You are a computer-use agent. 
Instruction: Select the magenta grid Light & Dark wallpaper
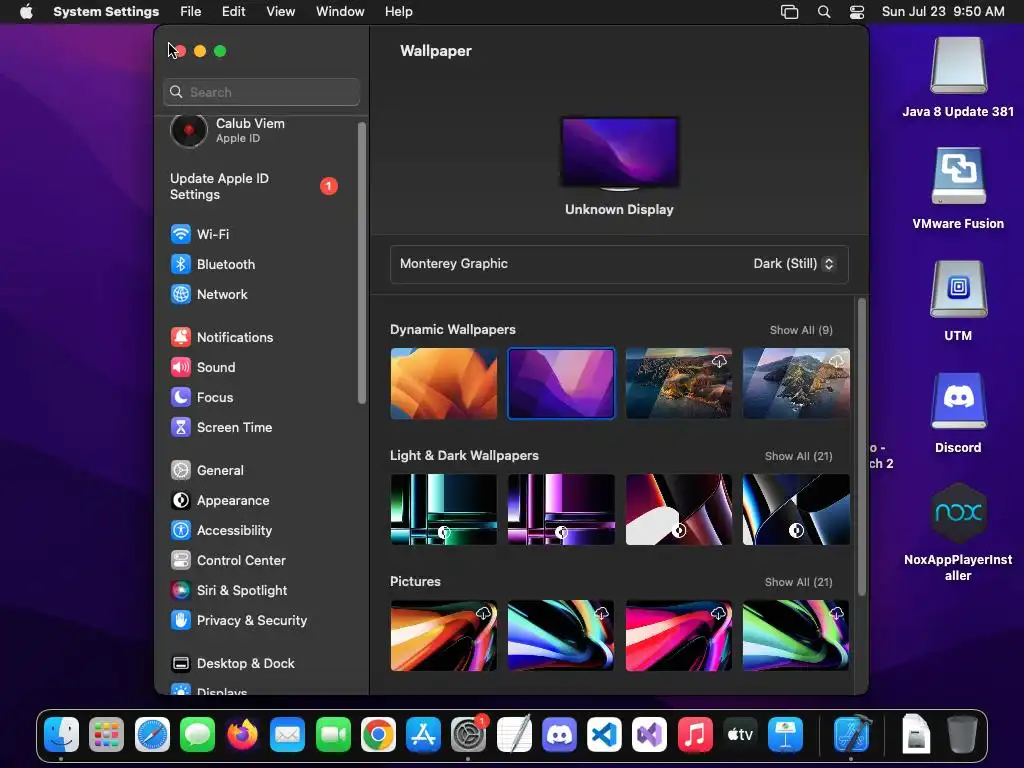[x=561, y=509]
